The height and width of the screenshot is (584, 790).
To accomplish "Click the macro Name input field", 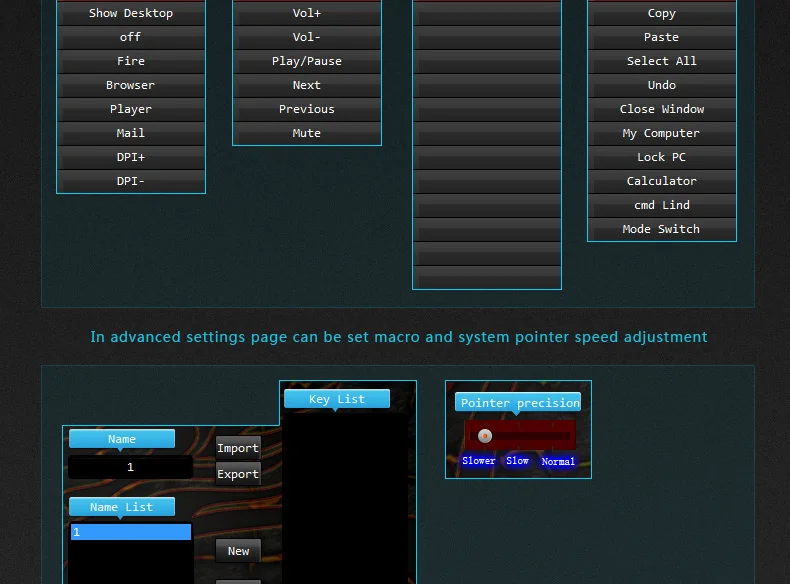I will coord(130,467).
